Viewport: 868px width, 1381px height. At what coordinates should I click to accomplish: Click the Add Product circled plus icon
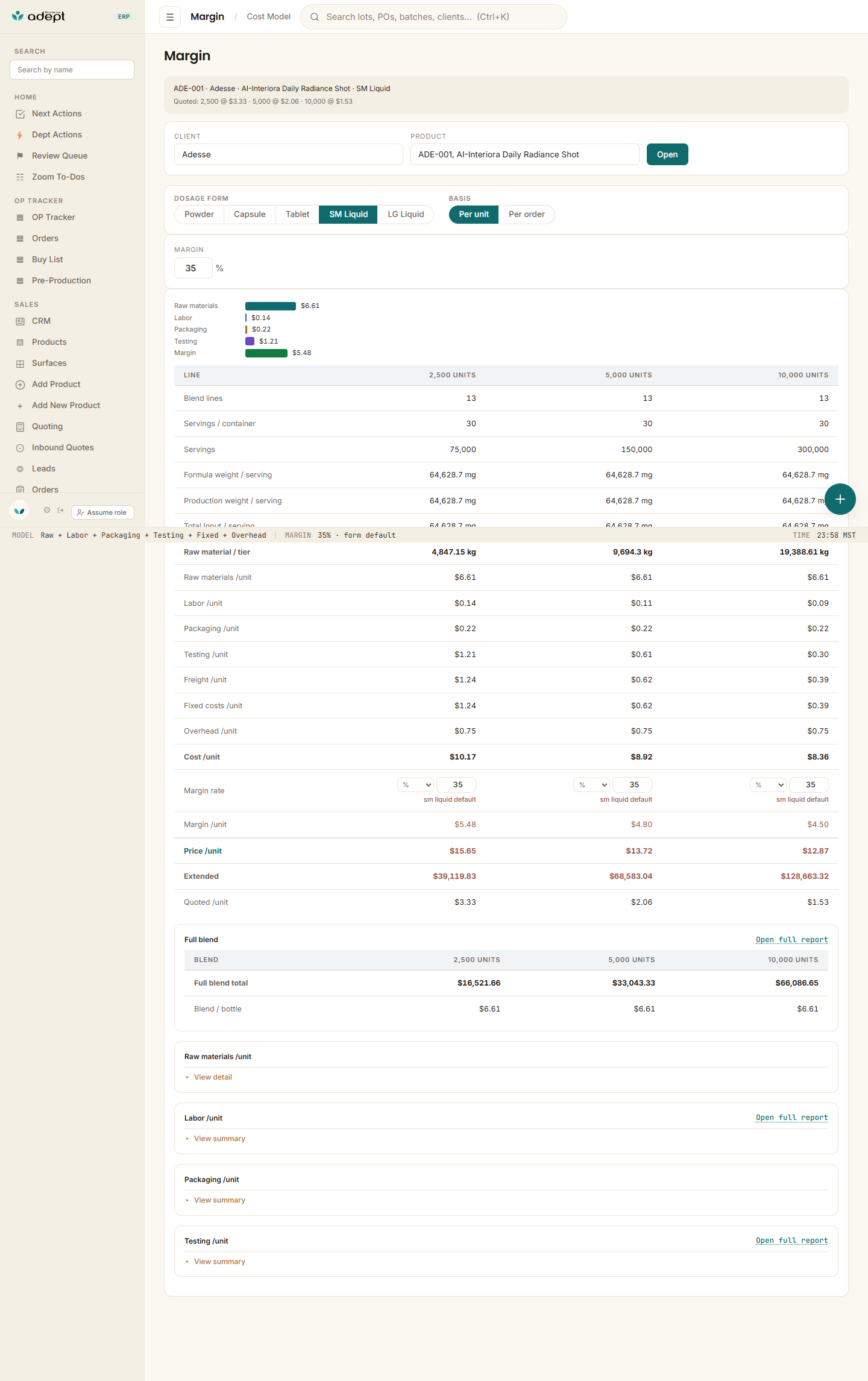20,385
